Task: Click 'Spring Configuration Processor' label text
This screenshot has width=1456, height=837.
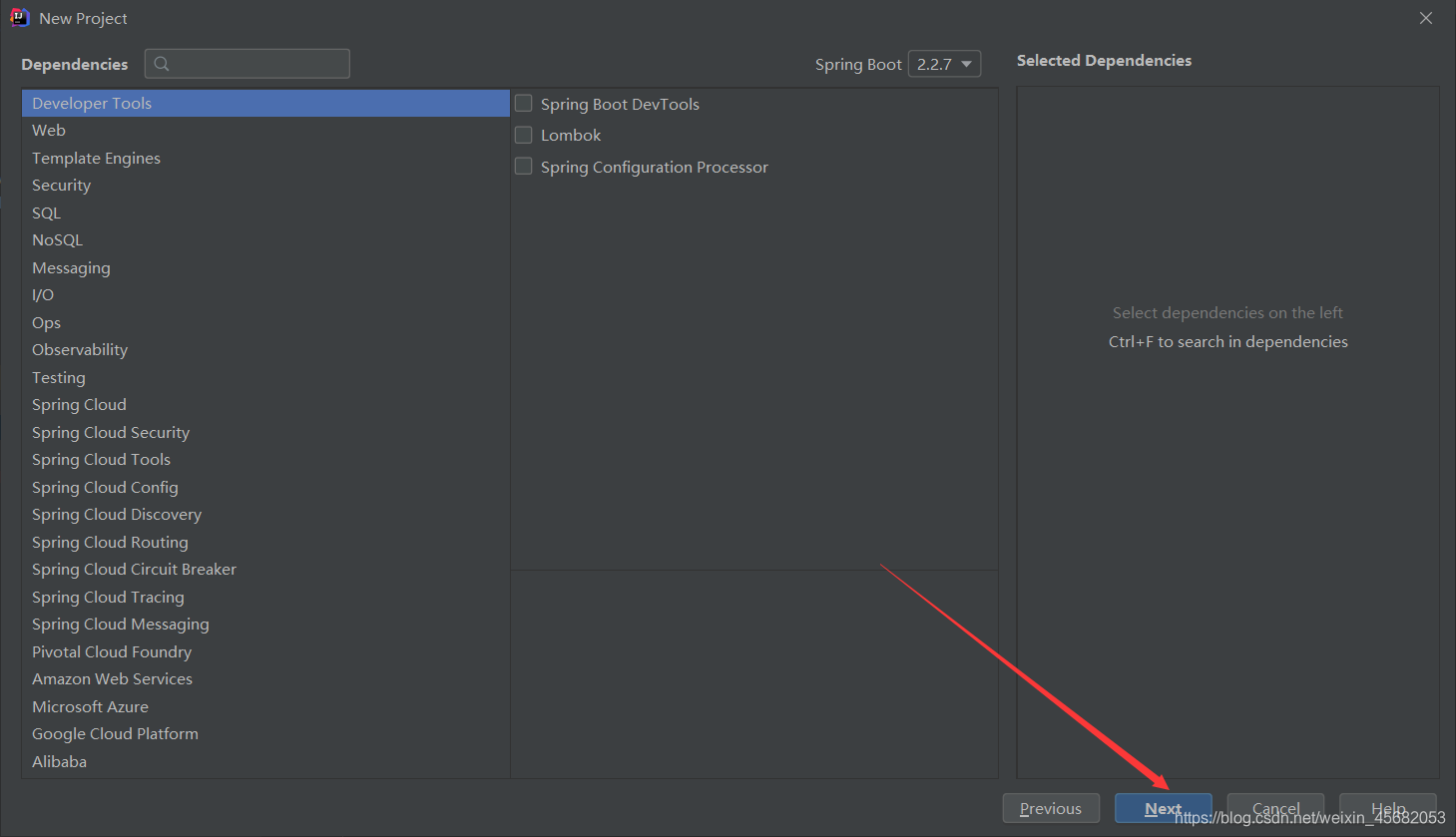Action: coord(655,167)
